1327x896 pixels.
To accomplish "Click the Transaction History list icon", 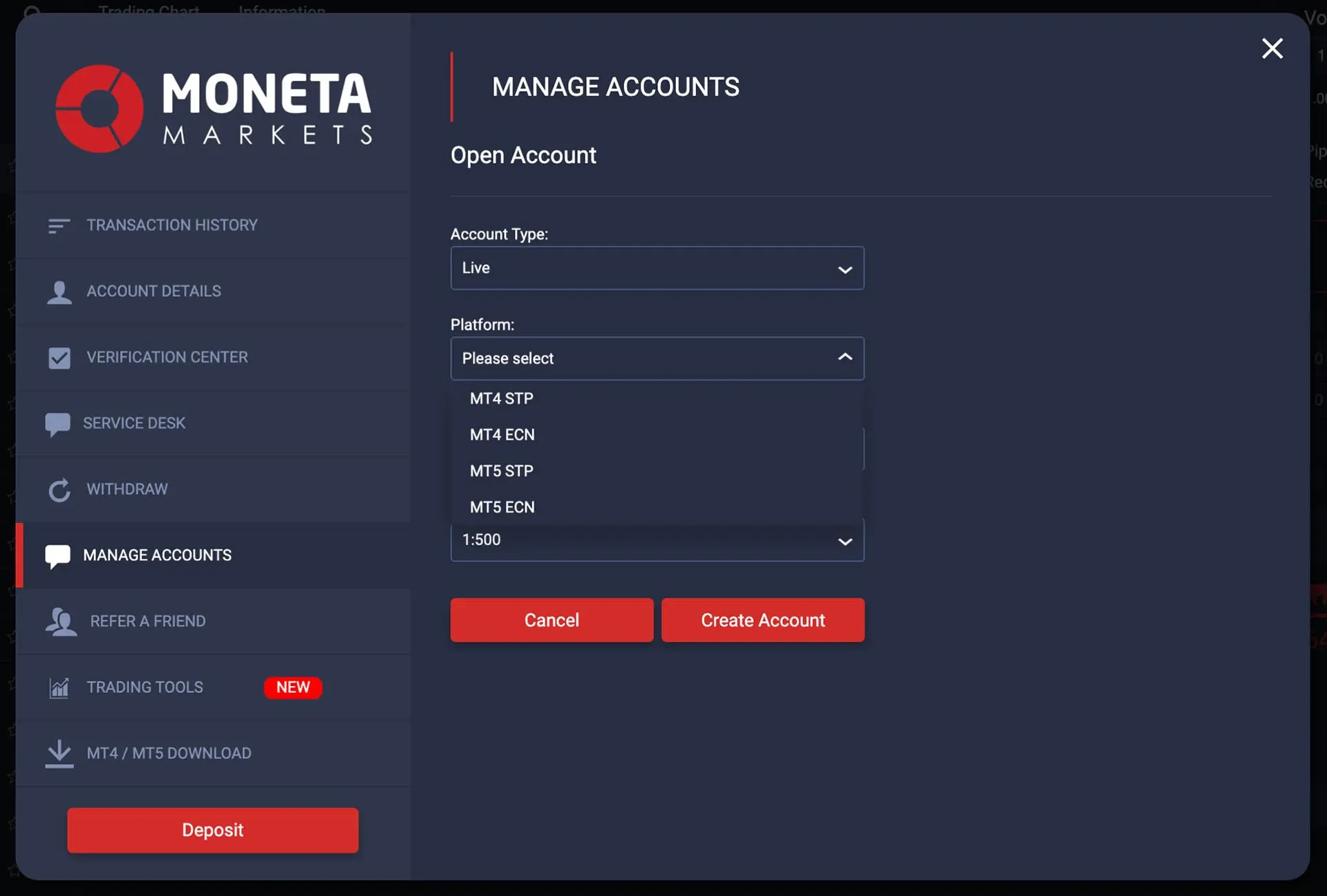I will (x=59, y=225).
